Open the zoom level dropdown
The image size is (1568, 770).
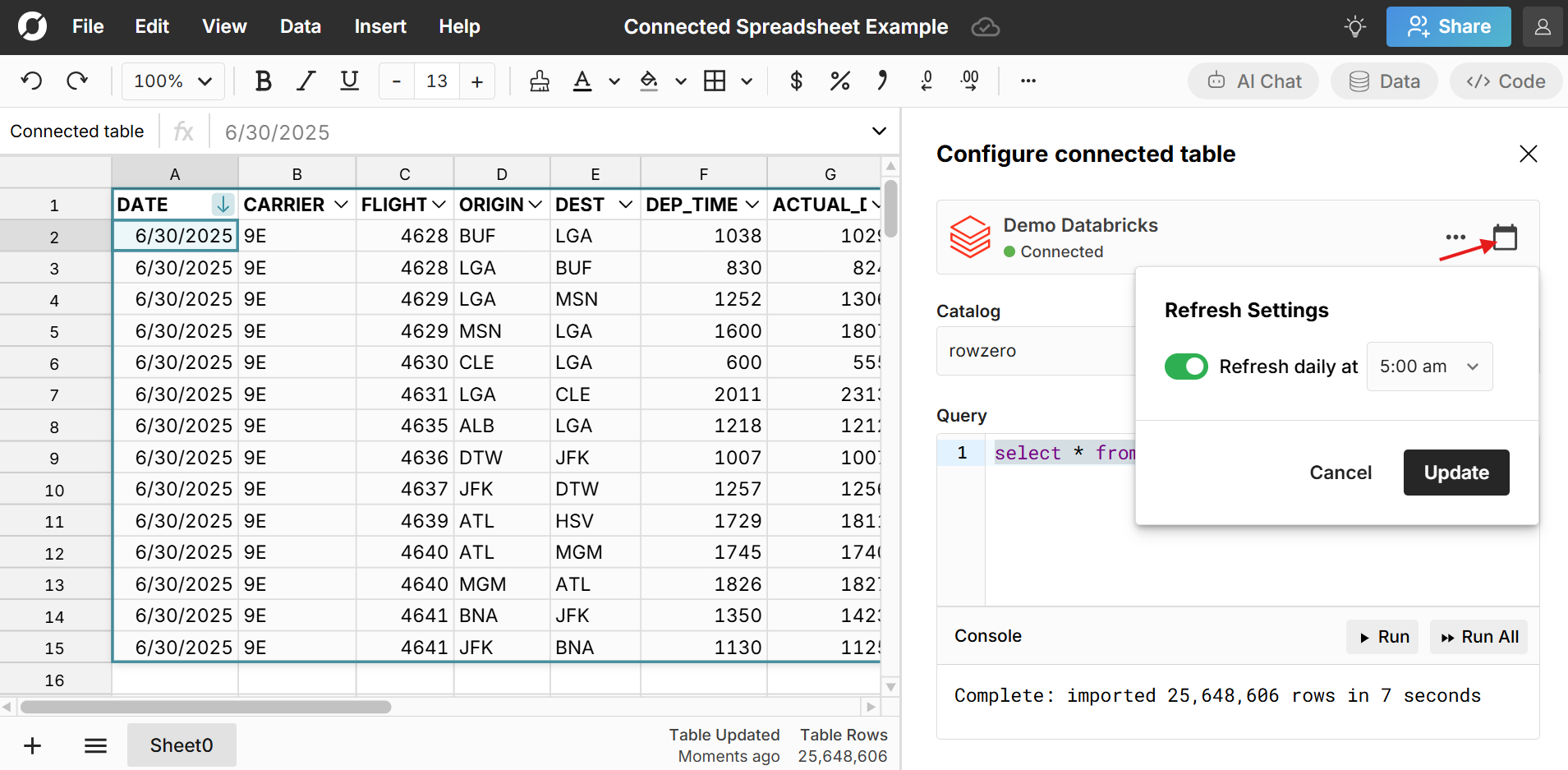tap(172, 81)
